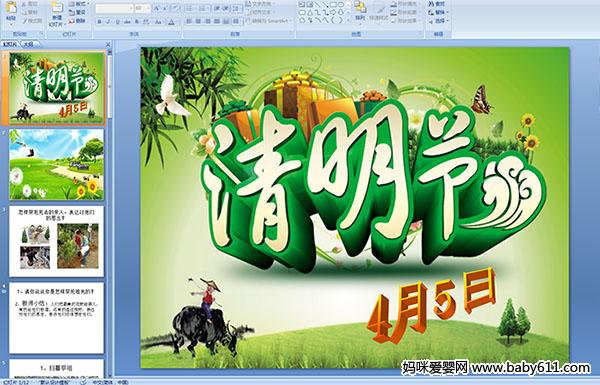Switch to the Slides pane tab

coord(10,44)
